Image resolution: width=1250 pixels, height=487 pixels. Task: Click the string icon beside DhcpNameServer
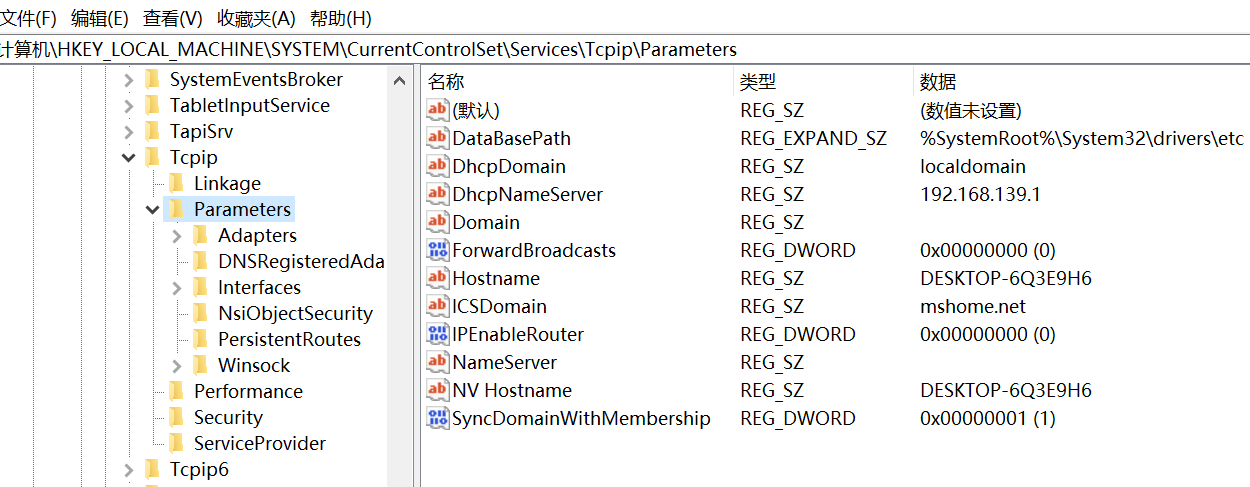(x=438, y=194)
